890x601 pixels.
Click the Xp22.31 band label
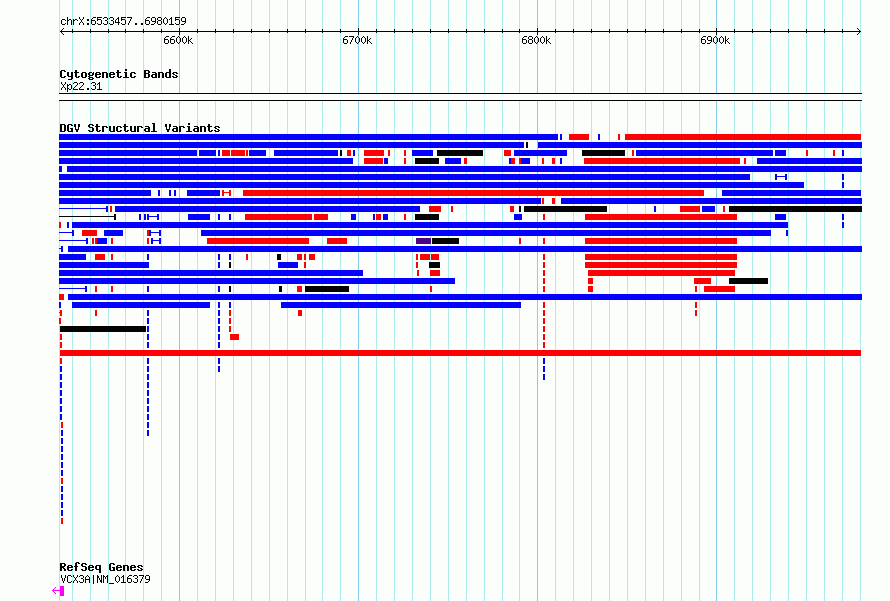81,86
